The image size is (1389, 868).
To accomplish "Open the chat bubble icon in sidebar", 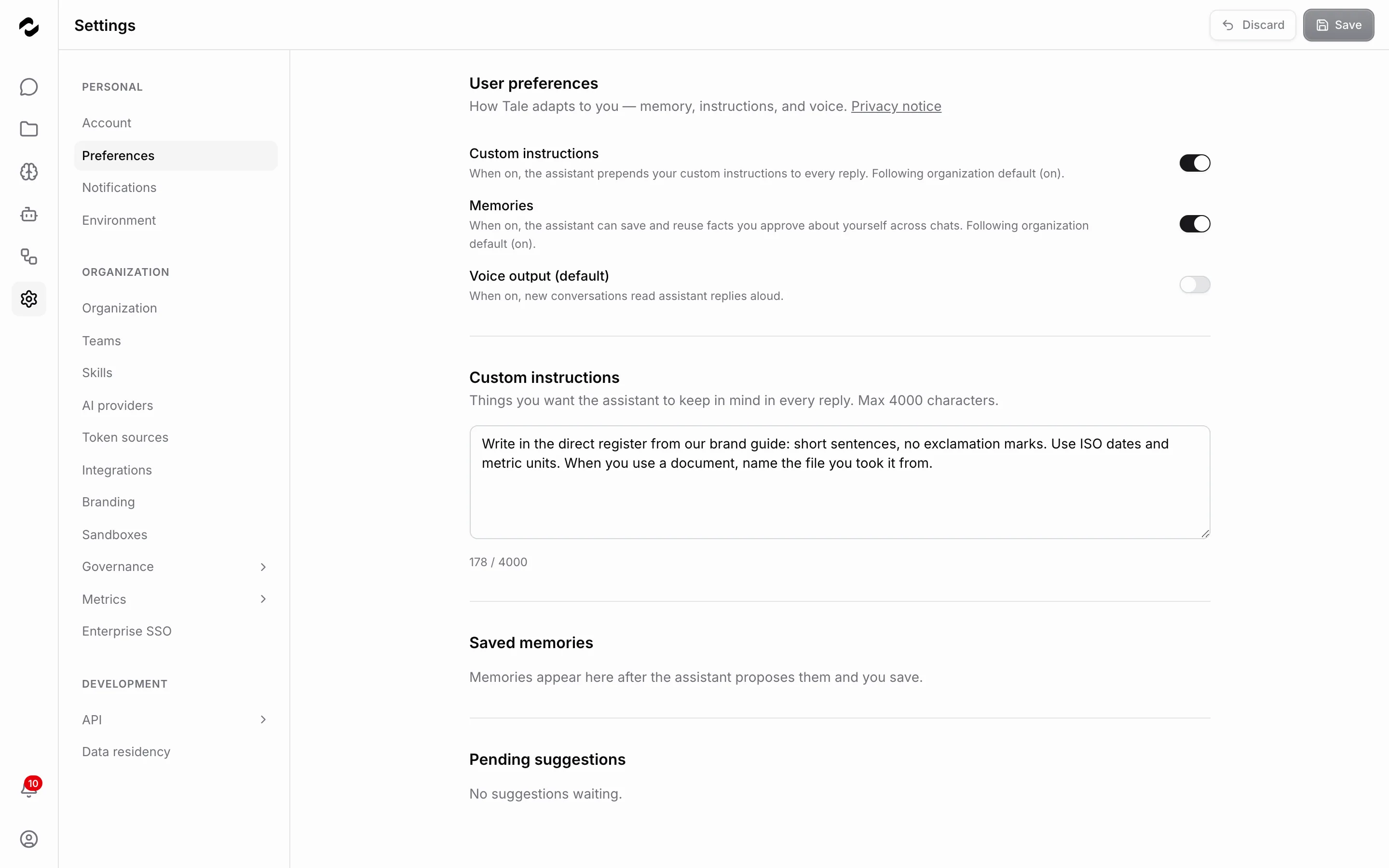I will pos(29,87).
